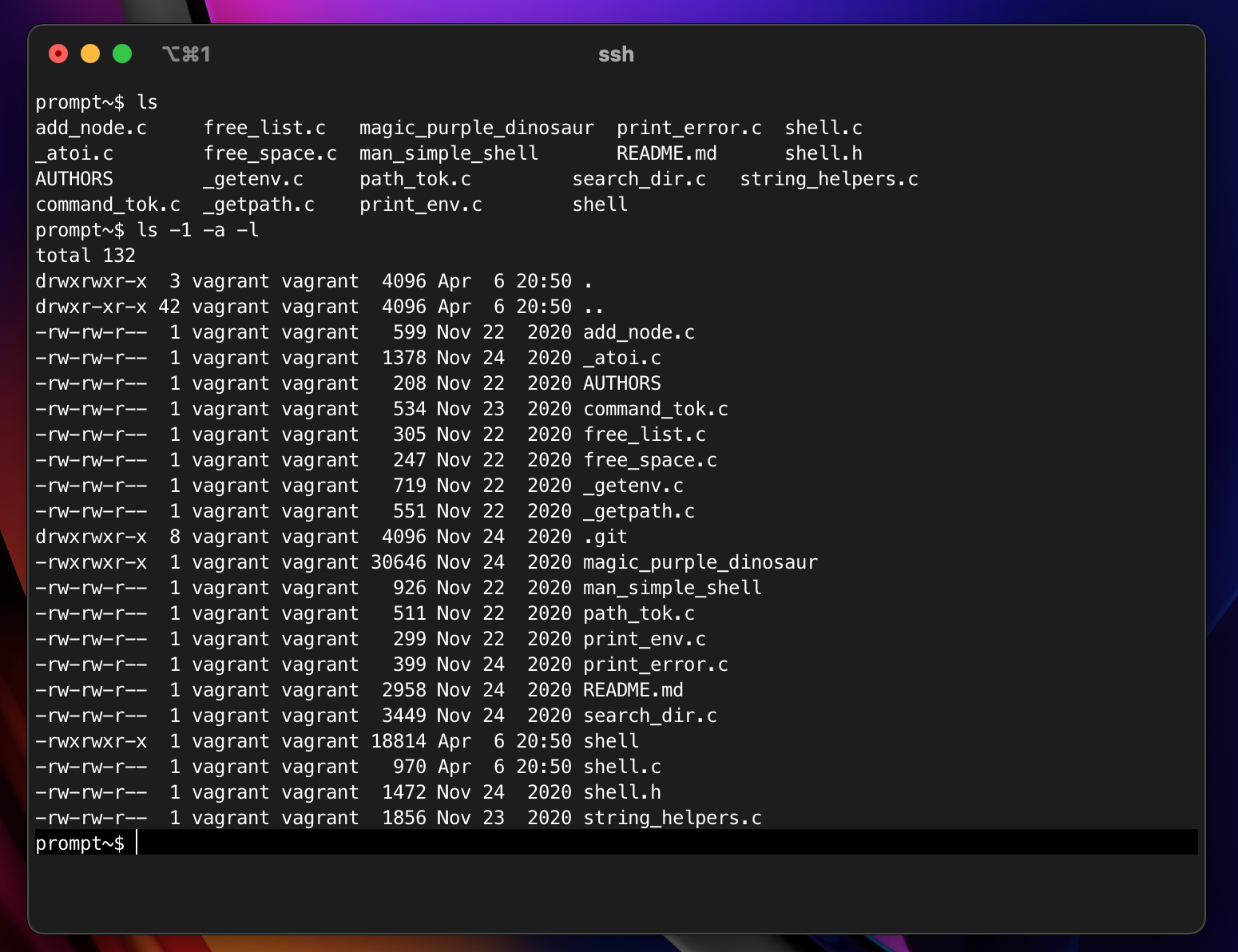Screen dimensions: 1238x952
Task: Click drwxr-xr-x permissions of parent directory
Action: click(91, 307)
